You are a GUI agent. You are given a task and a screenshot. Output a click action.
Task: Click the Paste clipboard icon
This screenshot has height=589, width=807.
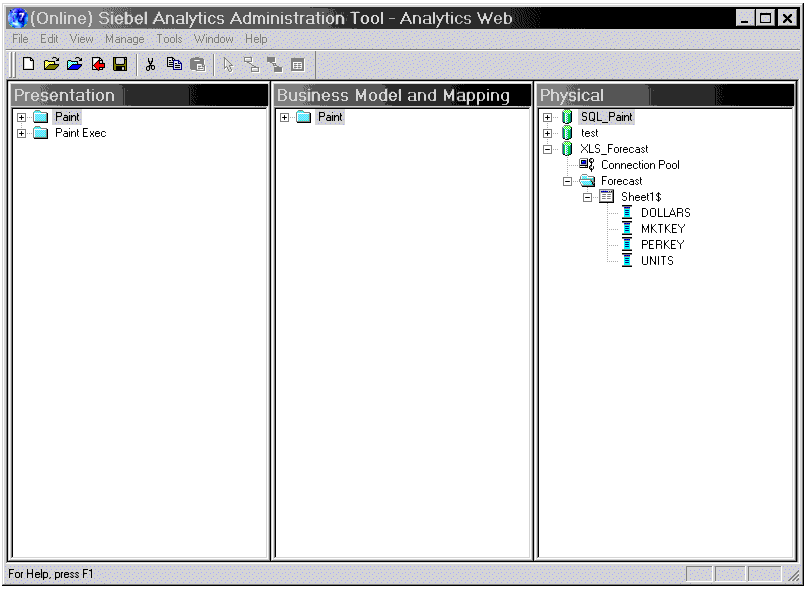(x=198, y=64)
